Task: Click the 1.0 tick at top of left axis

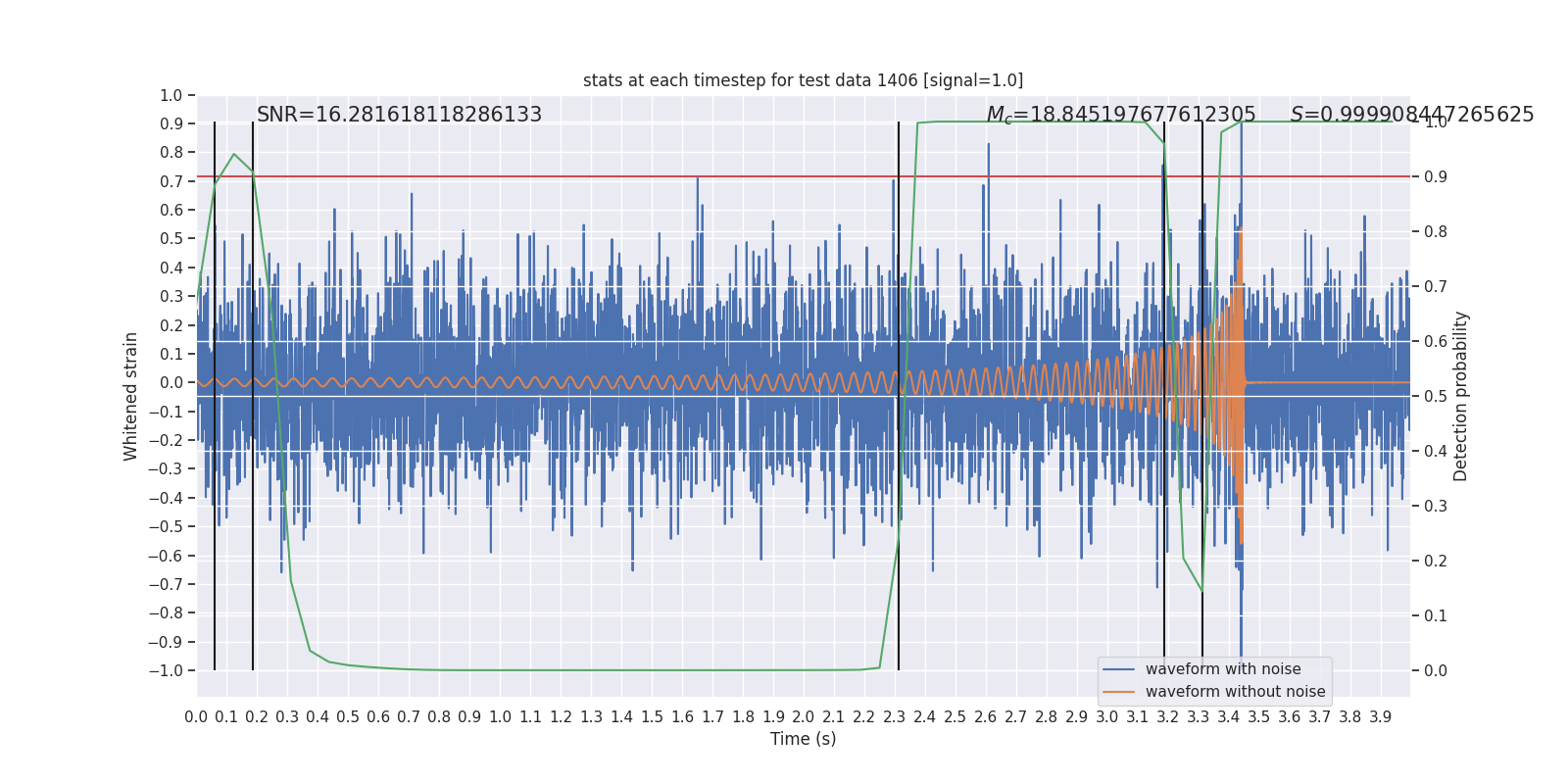Action: [171, 96]
